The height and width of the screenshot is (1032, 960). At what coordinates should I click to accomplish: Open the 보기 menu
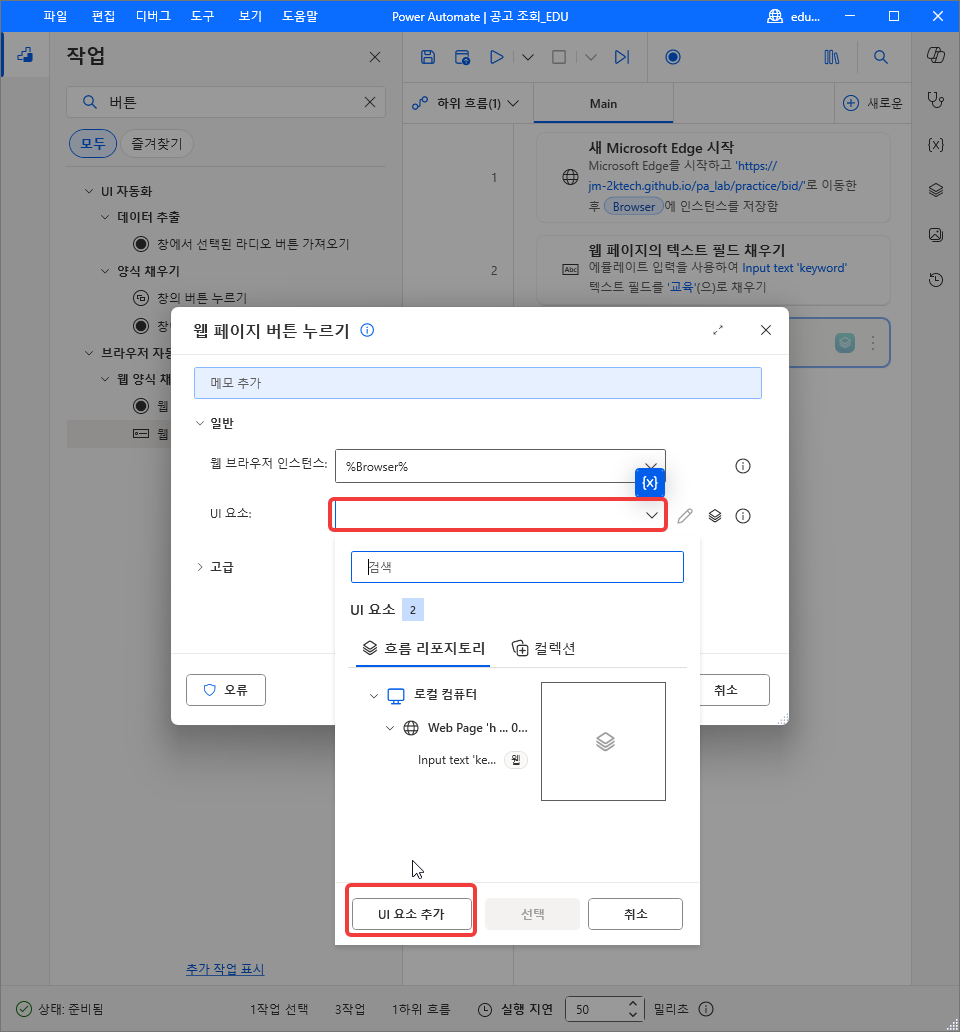(x=250, y=16)
